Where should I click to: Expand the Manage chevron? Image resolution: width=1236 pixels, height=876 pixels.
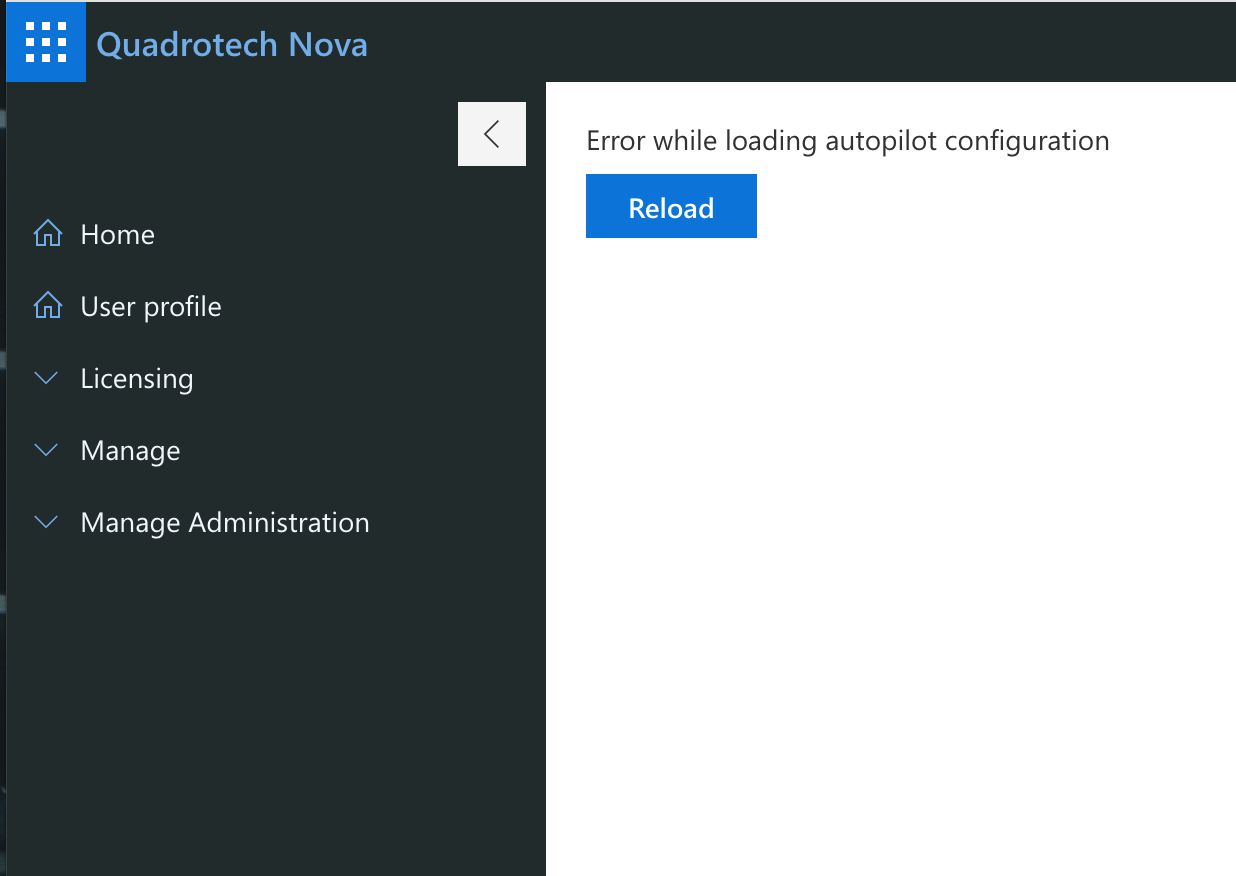[x=47, y=450]
